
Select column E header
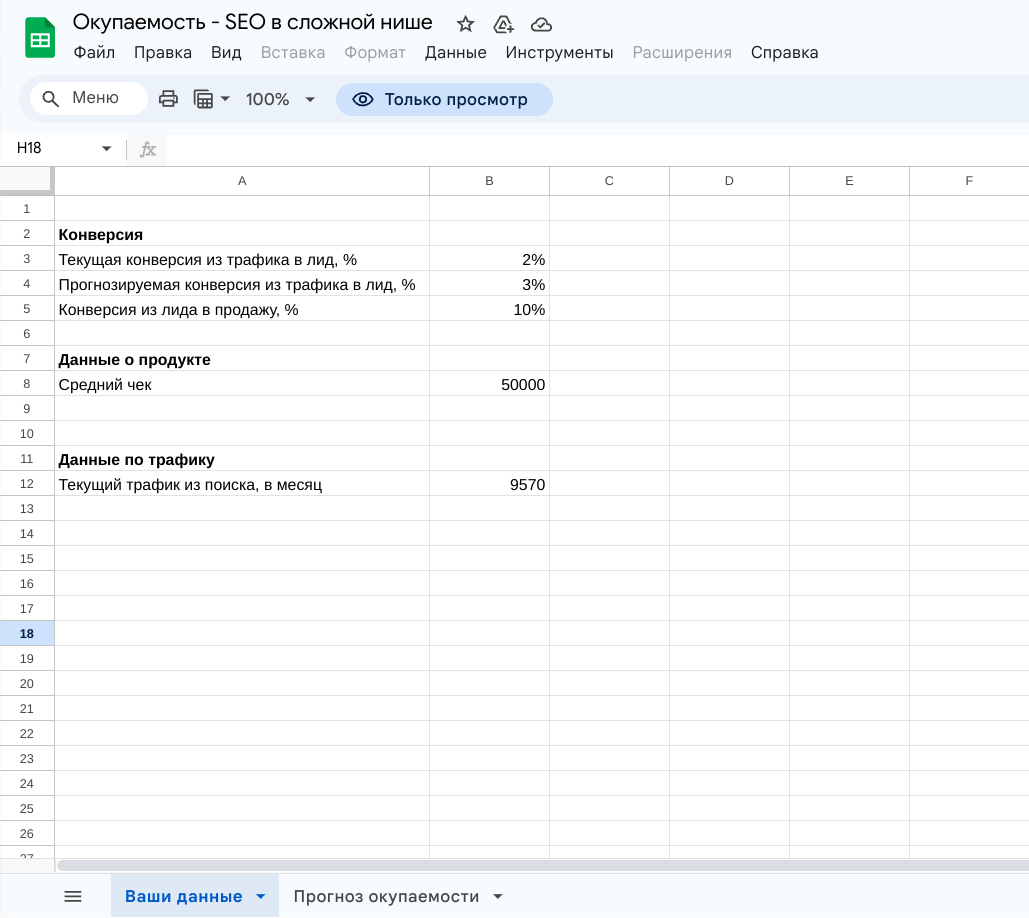(x=849, y=181)
